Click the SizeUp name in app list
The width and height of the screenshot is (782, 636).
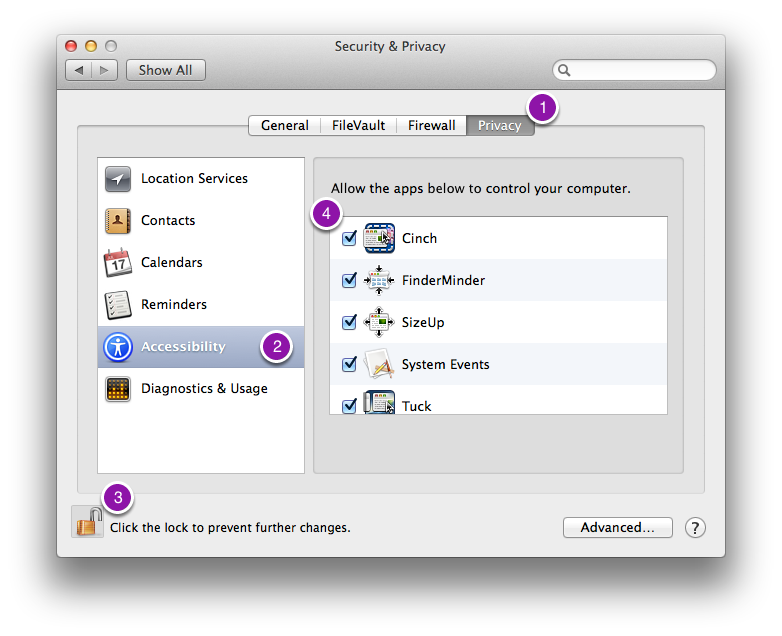[423, 322]
